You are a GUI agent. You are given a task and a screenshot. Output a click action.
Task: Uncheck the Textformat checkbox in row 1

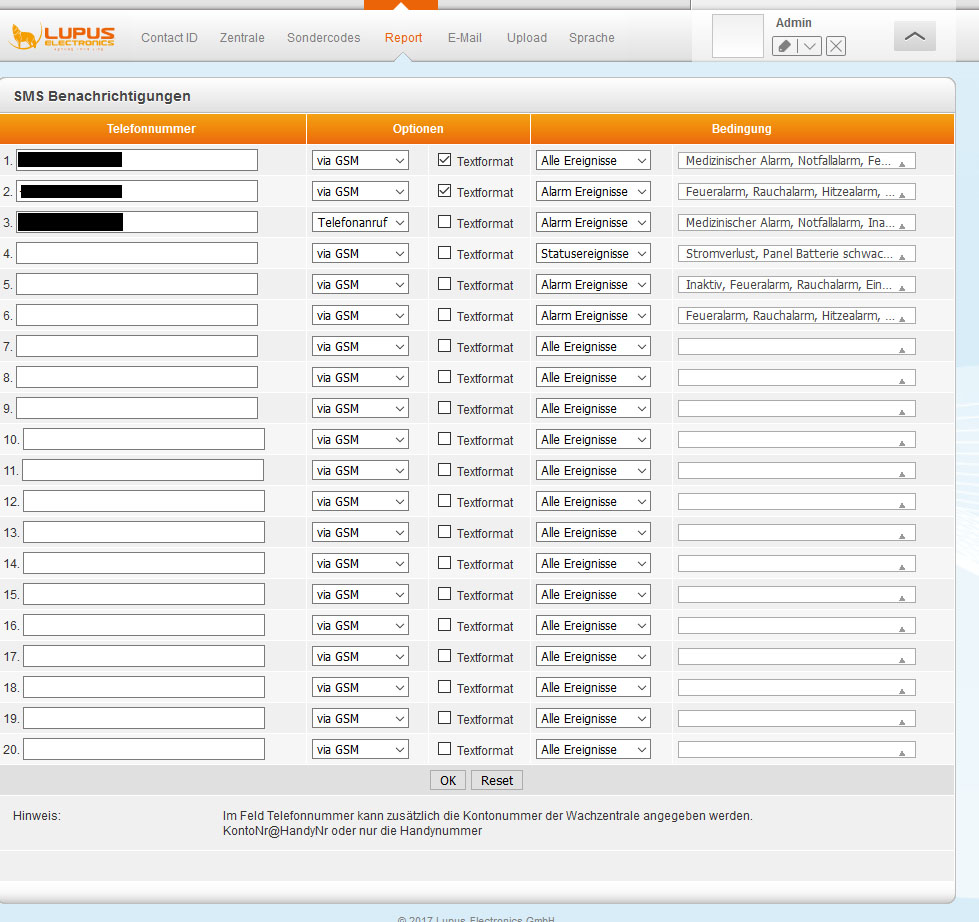[445, 160]
